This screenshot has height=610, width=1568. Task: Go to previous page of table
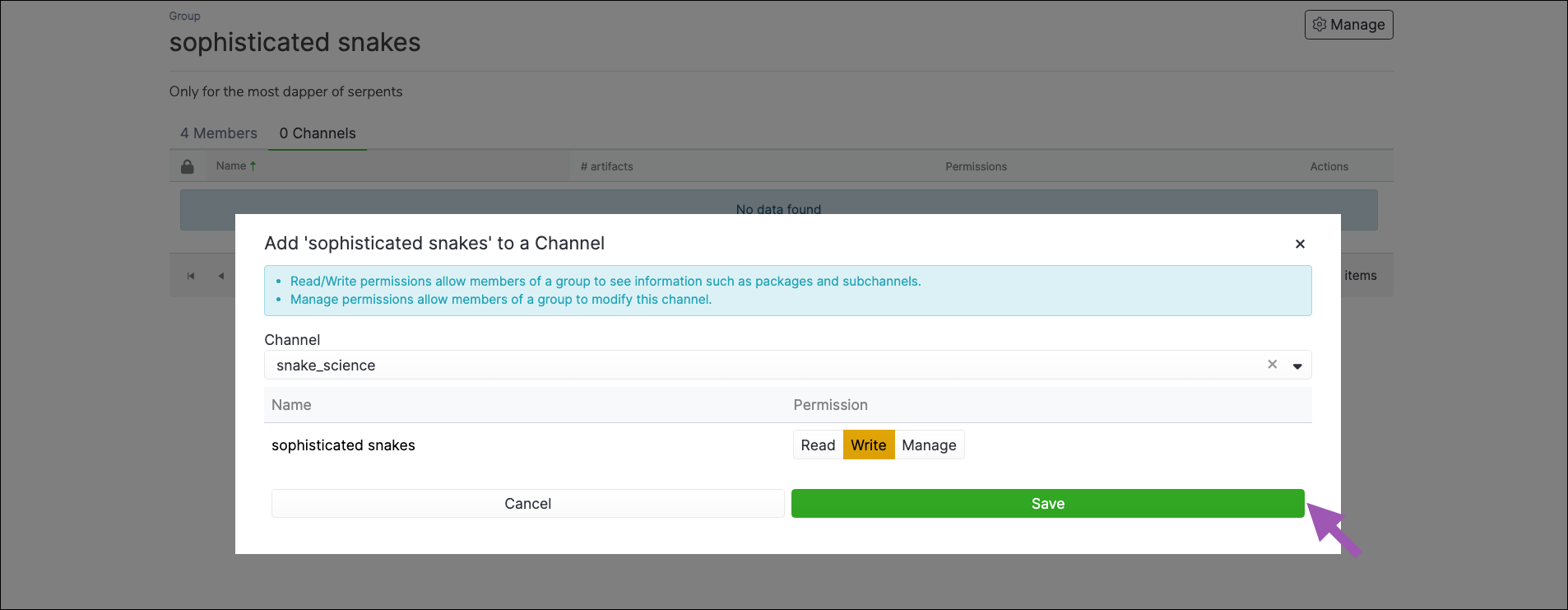(220, 276)
